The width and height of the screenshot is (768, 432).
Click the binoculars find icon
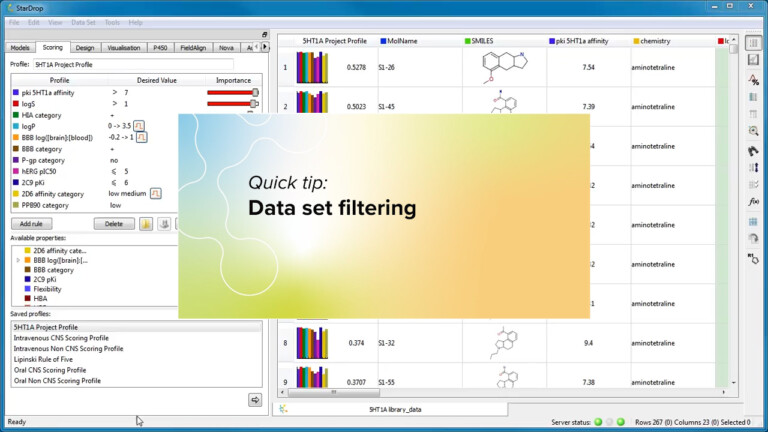coord(753,151)
